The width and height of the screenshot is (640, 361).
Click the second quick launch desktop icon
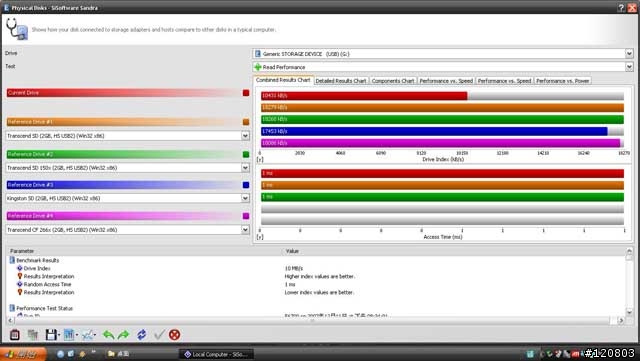point(71,354)
